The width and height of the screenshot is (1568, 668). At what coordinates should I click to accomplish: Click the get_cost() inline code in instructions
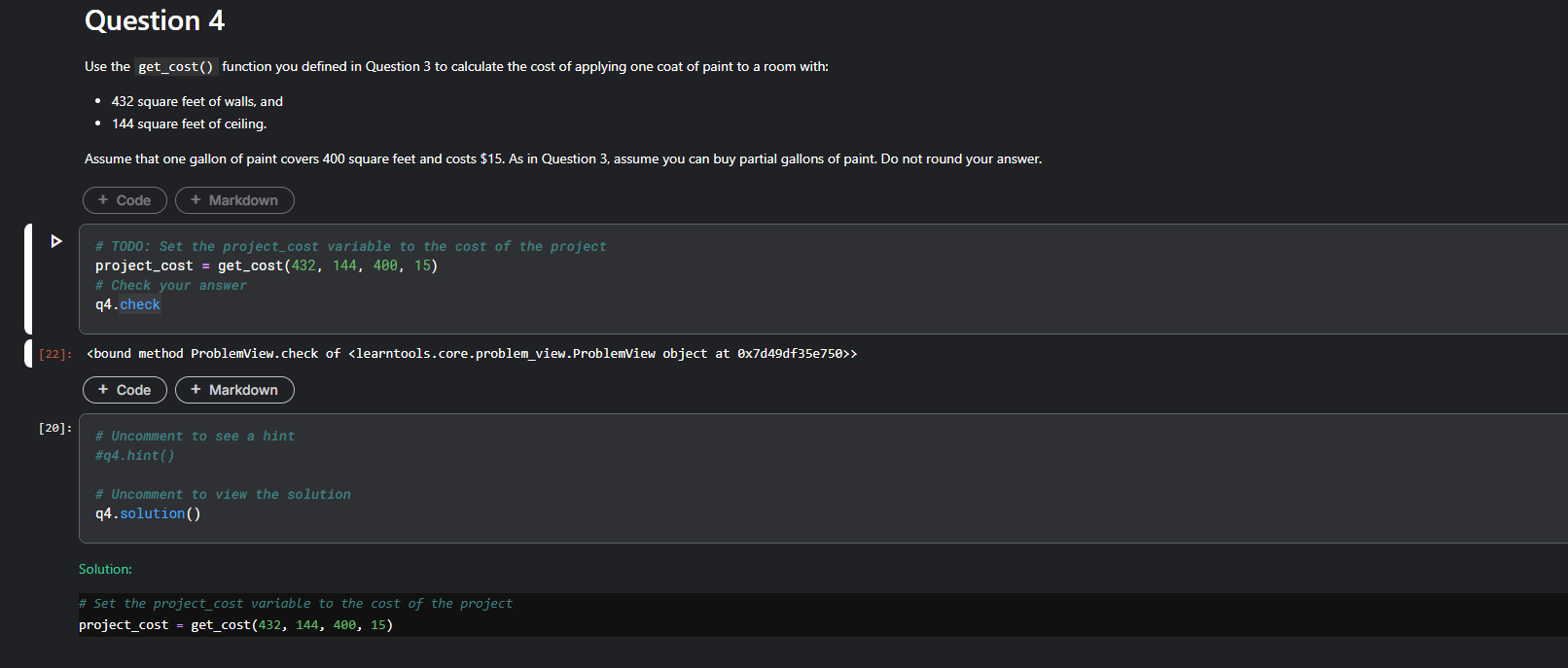(176, 67)
